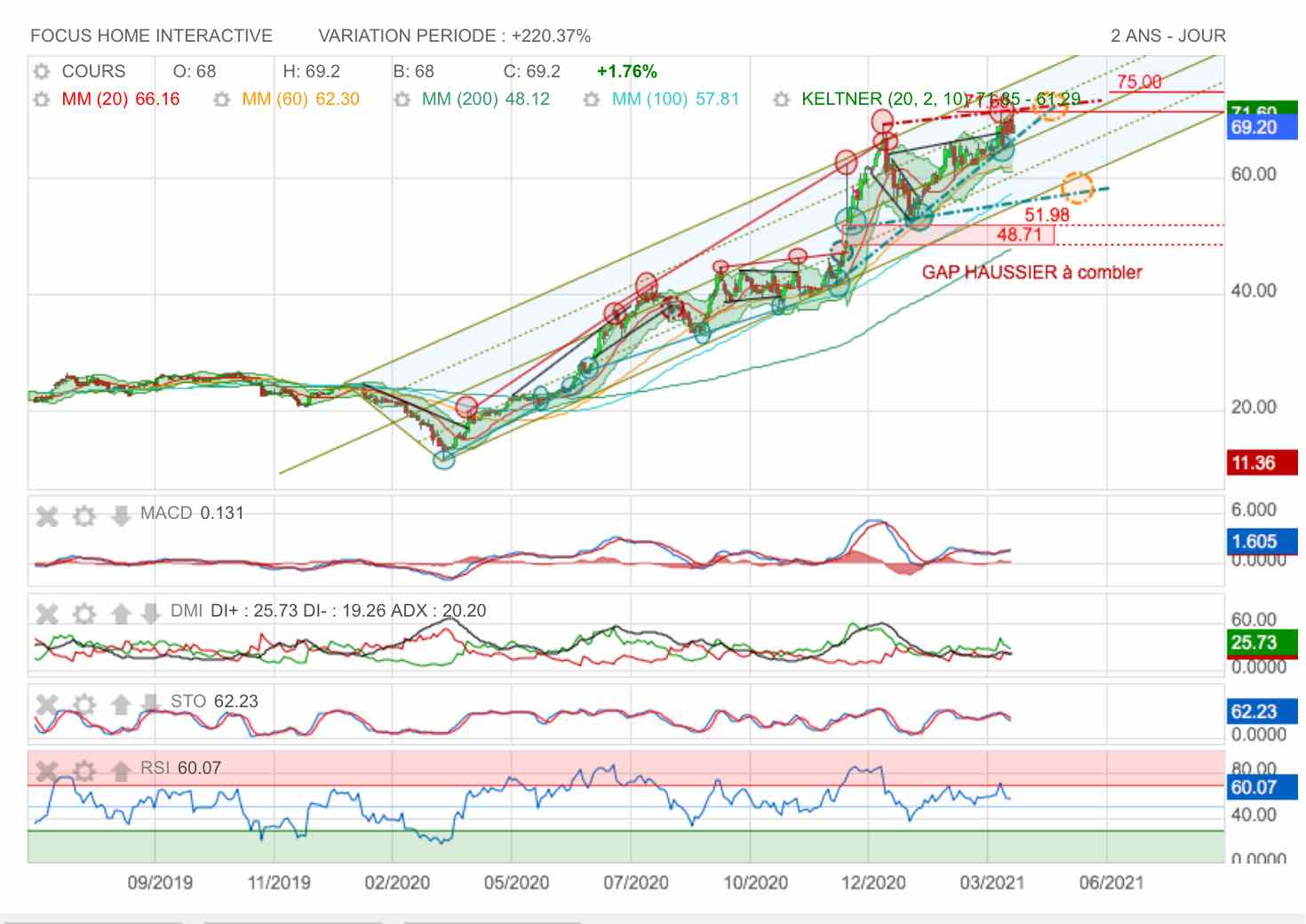
Task: Open settings gear for MM (20)
Action: click(41, 100)
